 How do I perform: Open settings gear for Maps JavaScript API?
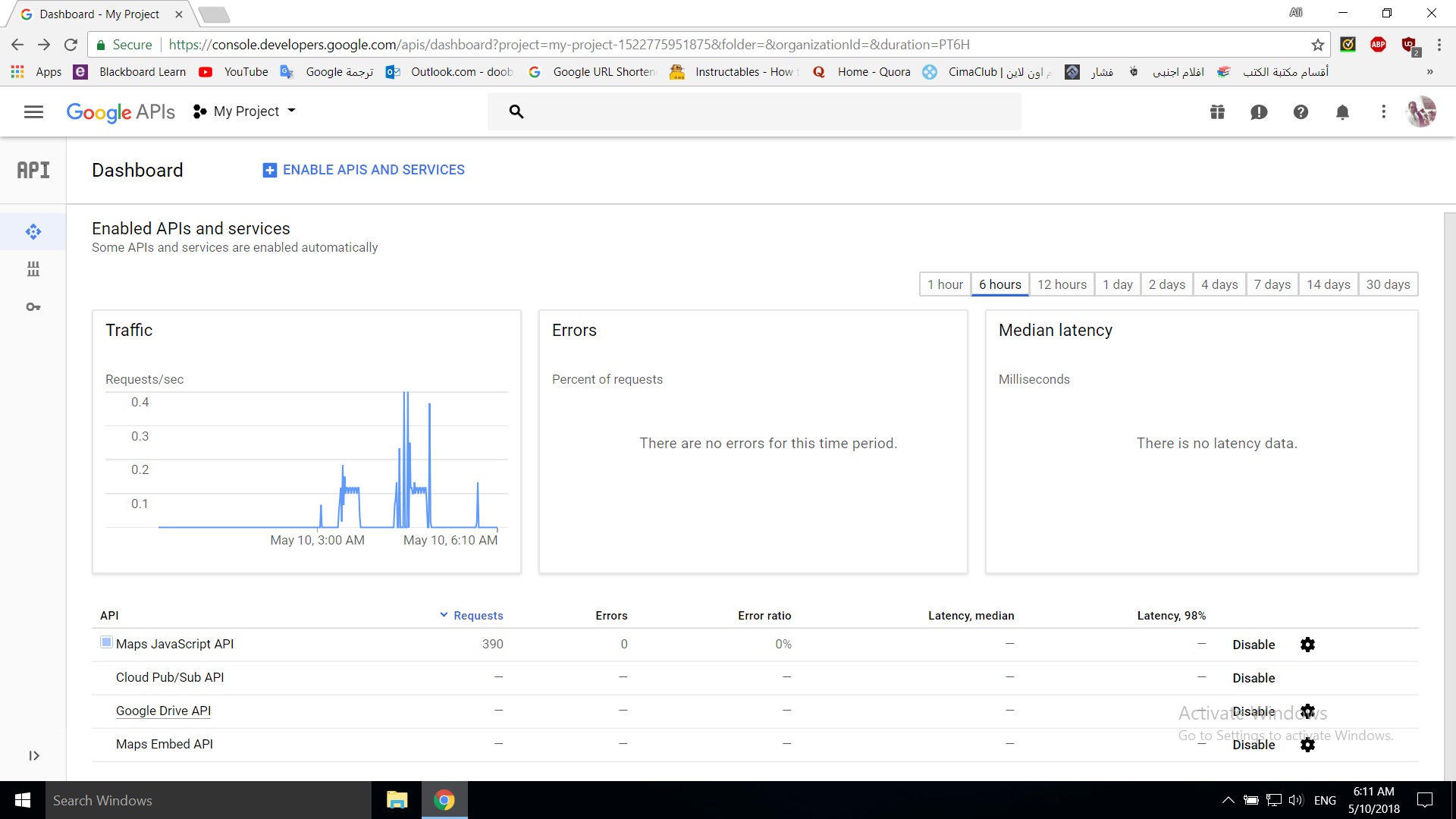click(x=1307, y=645)
